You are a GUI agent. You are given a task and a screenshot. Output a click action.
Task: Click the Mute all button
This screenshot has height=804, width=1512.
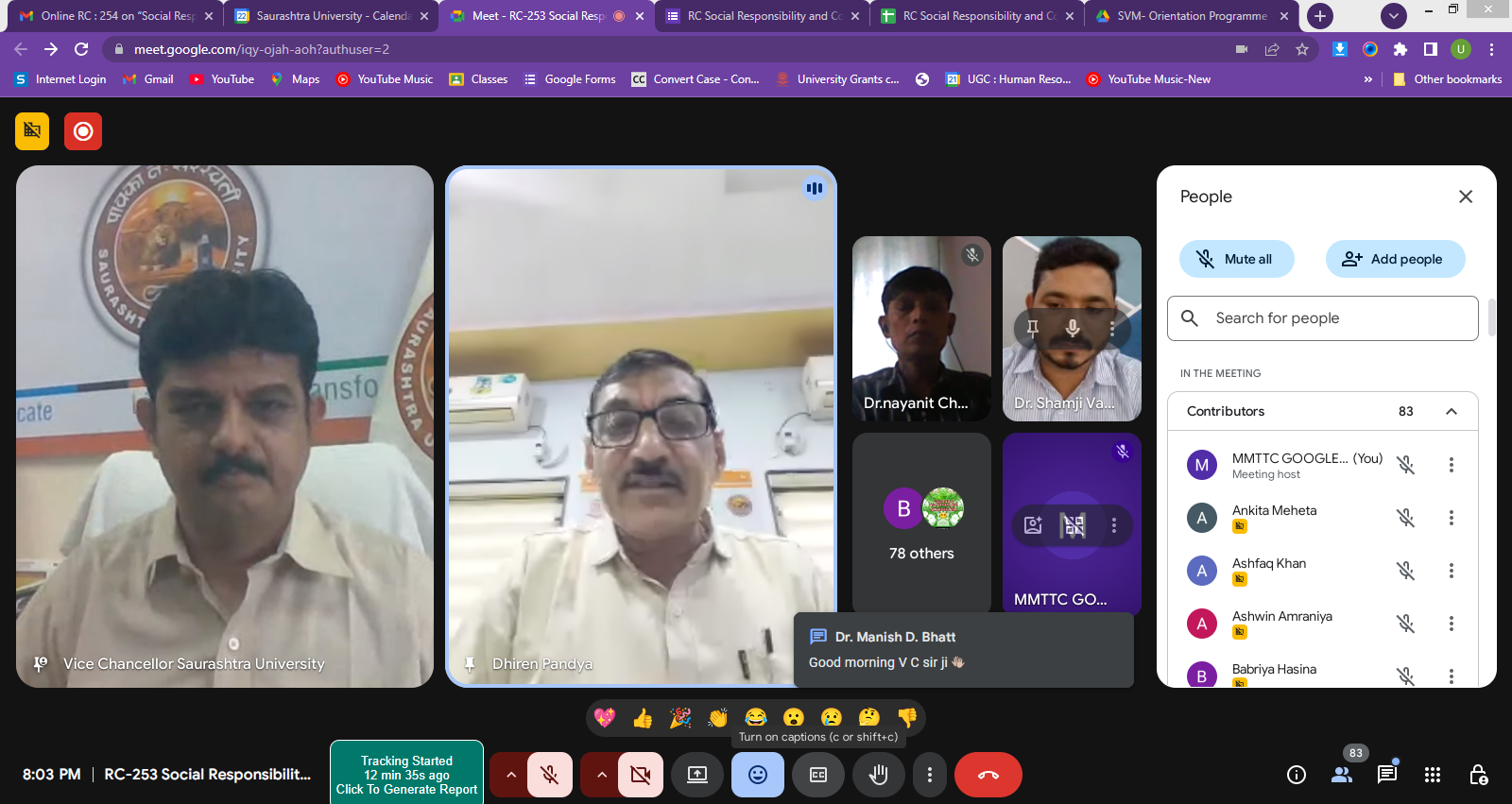tap(1236, 259)
